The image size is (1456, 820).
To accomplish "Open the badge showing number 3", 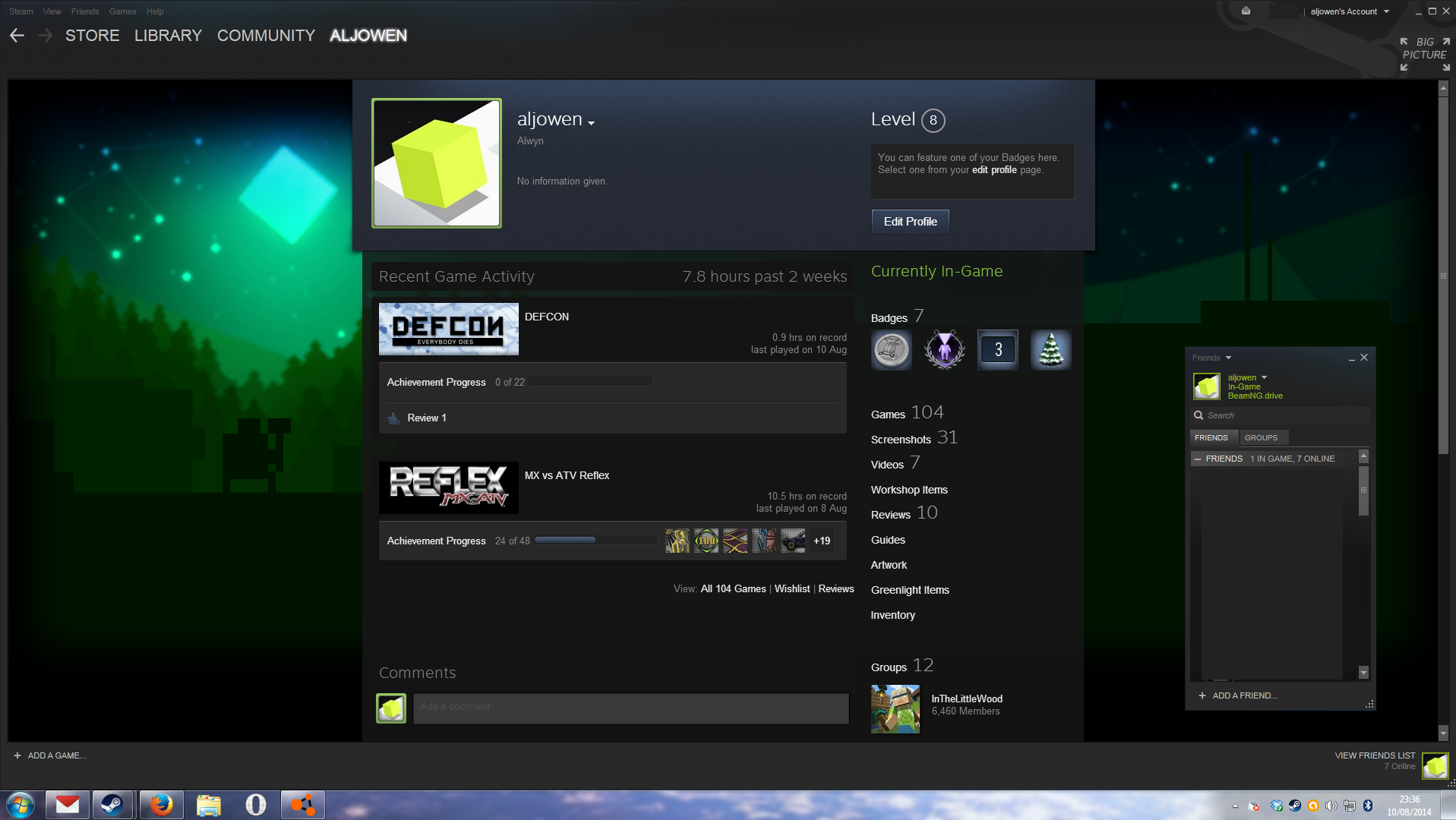I will click(998, 350).
